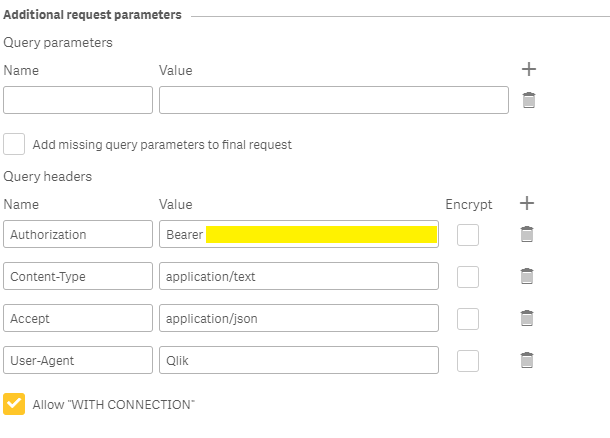
Task: Tick Encrypt for the Authorization header
Action: [x=467, y=235]
